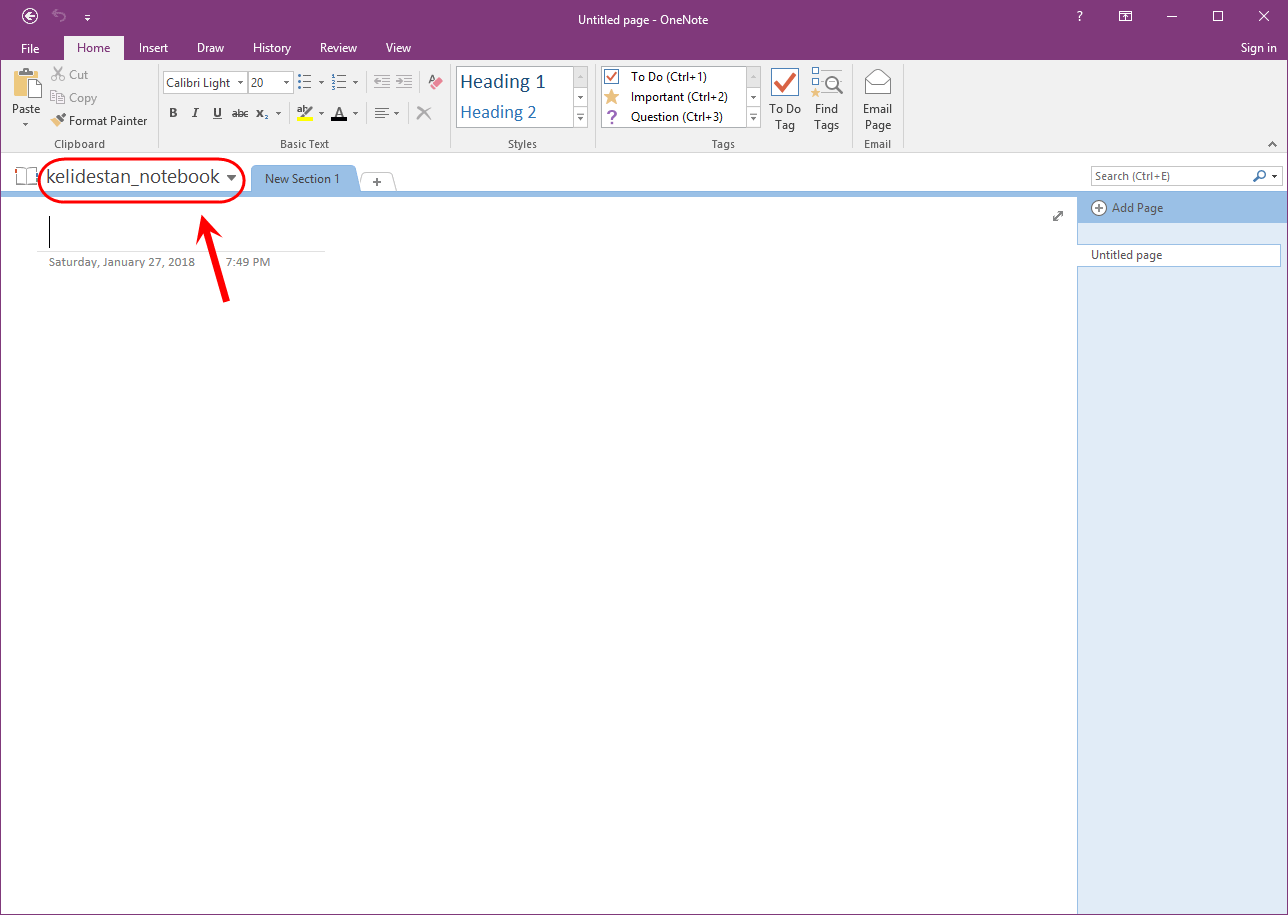This screenshot has width=1288, height=915.
Task: Open the File menu
Action: coord(30,48)
